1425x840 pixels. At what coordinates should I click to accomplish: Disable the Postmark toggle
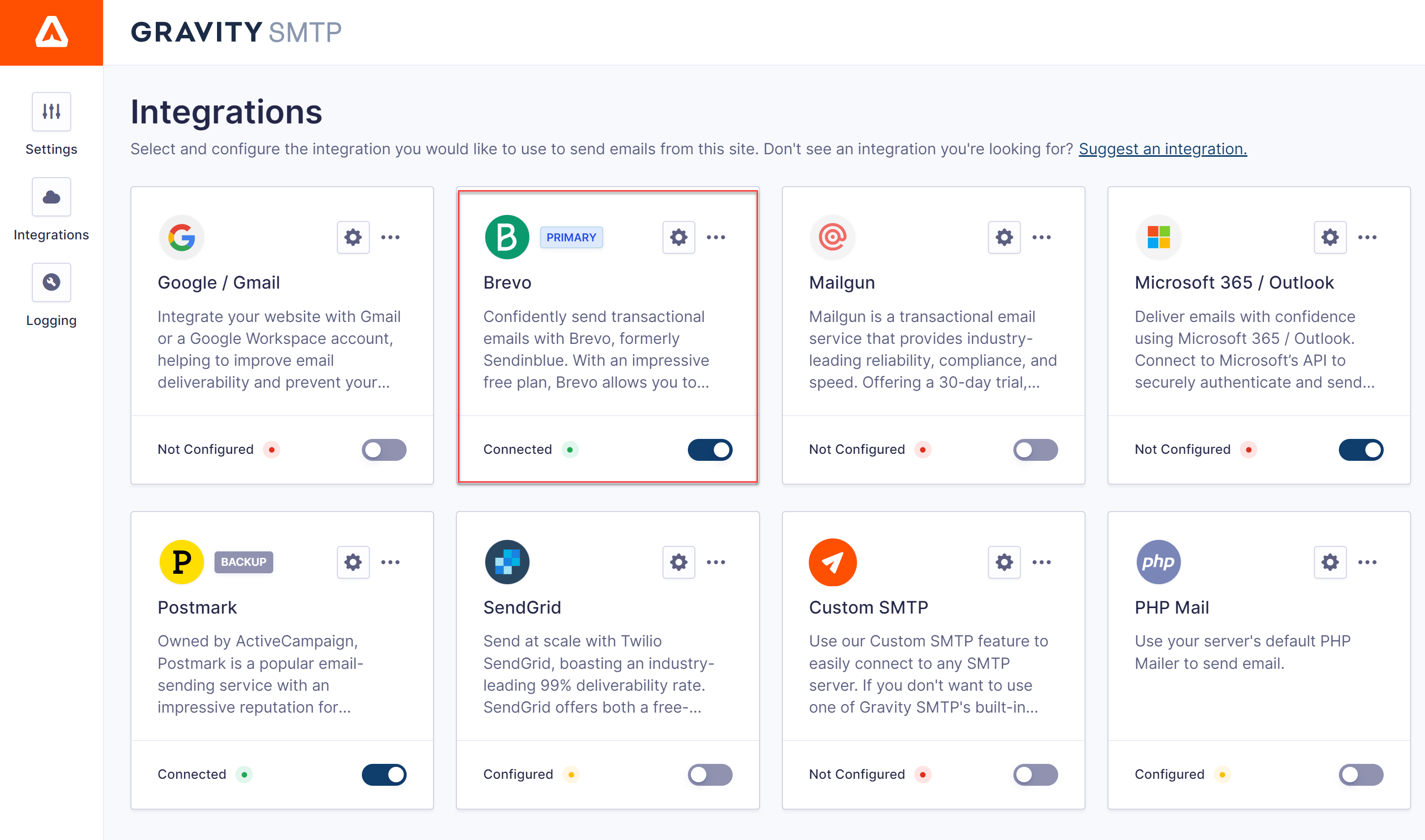point(384,775)
